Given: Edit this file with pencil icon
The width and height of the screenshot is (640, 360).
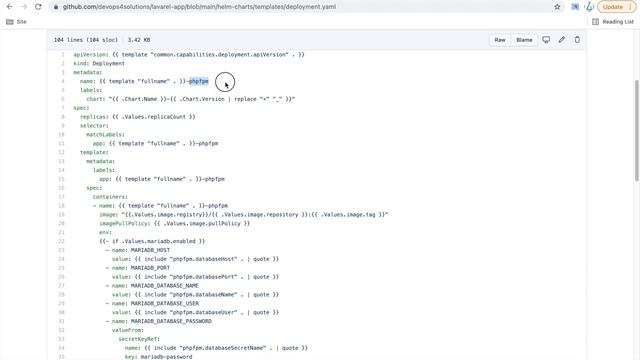Looking at the screenshot, I should click(x=562, y=40).
